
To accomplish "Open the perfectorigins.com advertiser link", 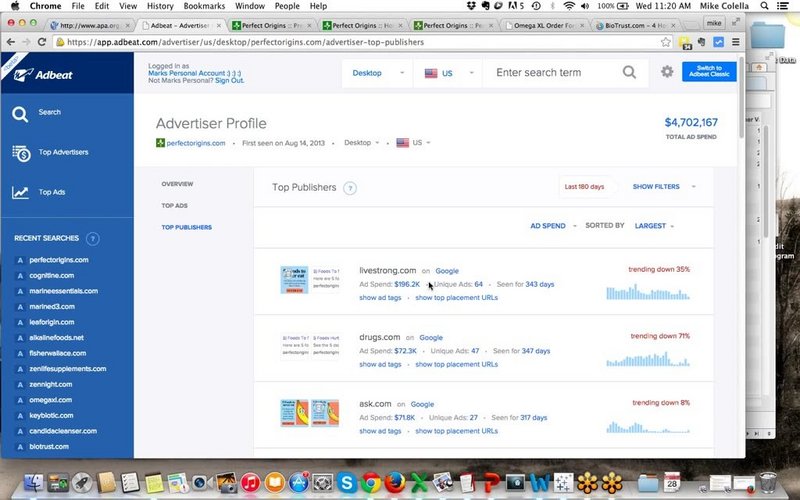I will point(196,143).
